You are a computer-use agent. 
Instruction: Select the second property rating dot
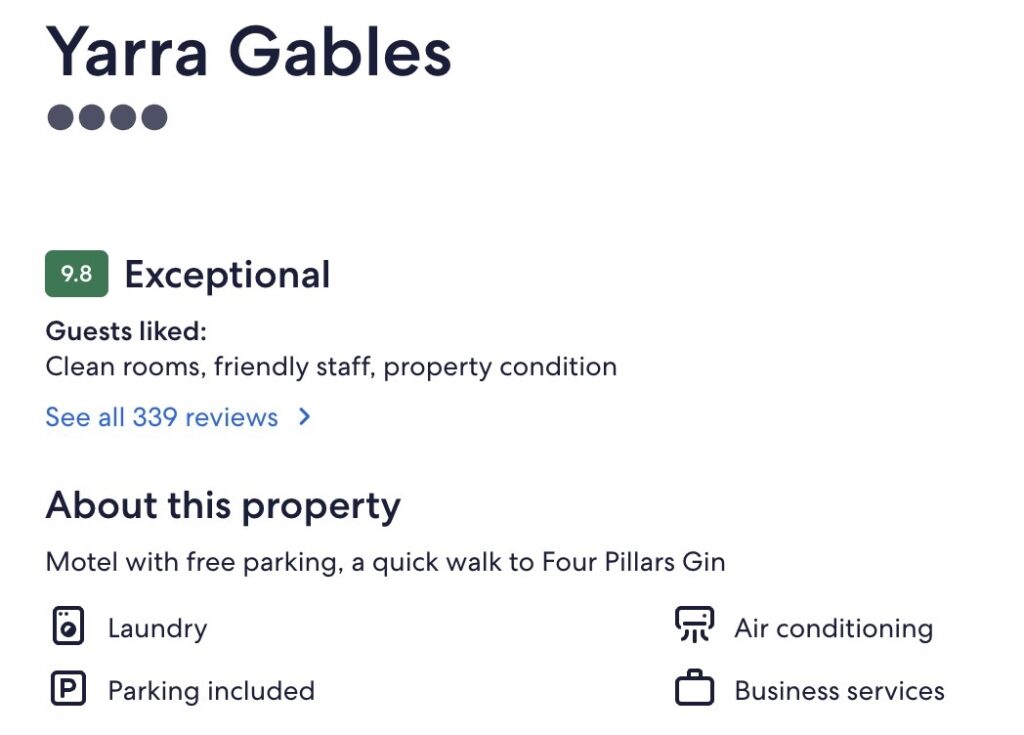click(92, 118)
